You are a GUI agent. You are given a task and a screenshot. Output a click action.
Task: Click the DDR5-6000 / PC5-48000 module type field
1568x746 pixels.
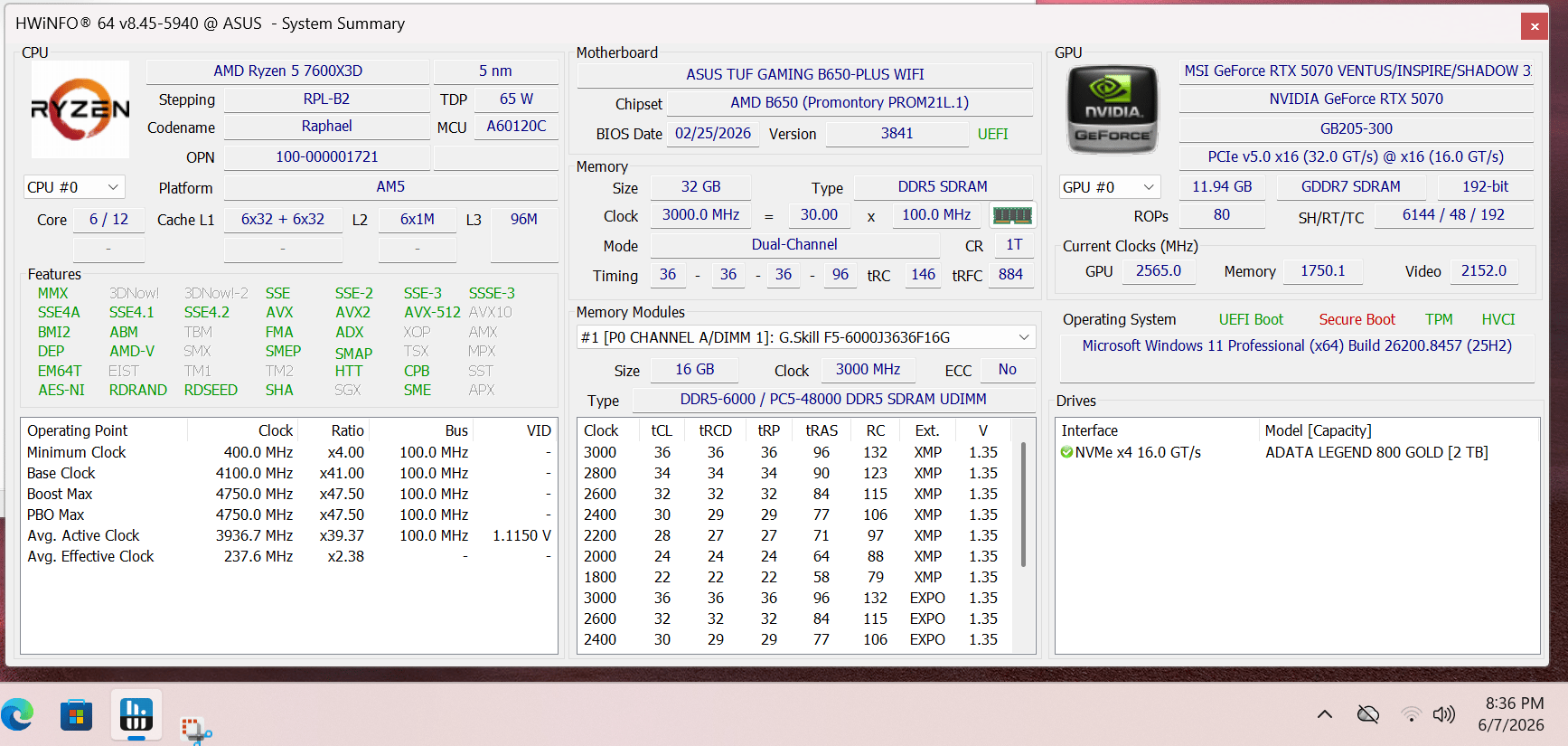pyautogui.click(x=833, y=400)
